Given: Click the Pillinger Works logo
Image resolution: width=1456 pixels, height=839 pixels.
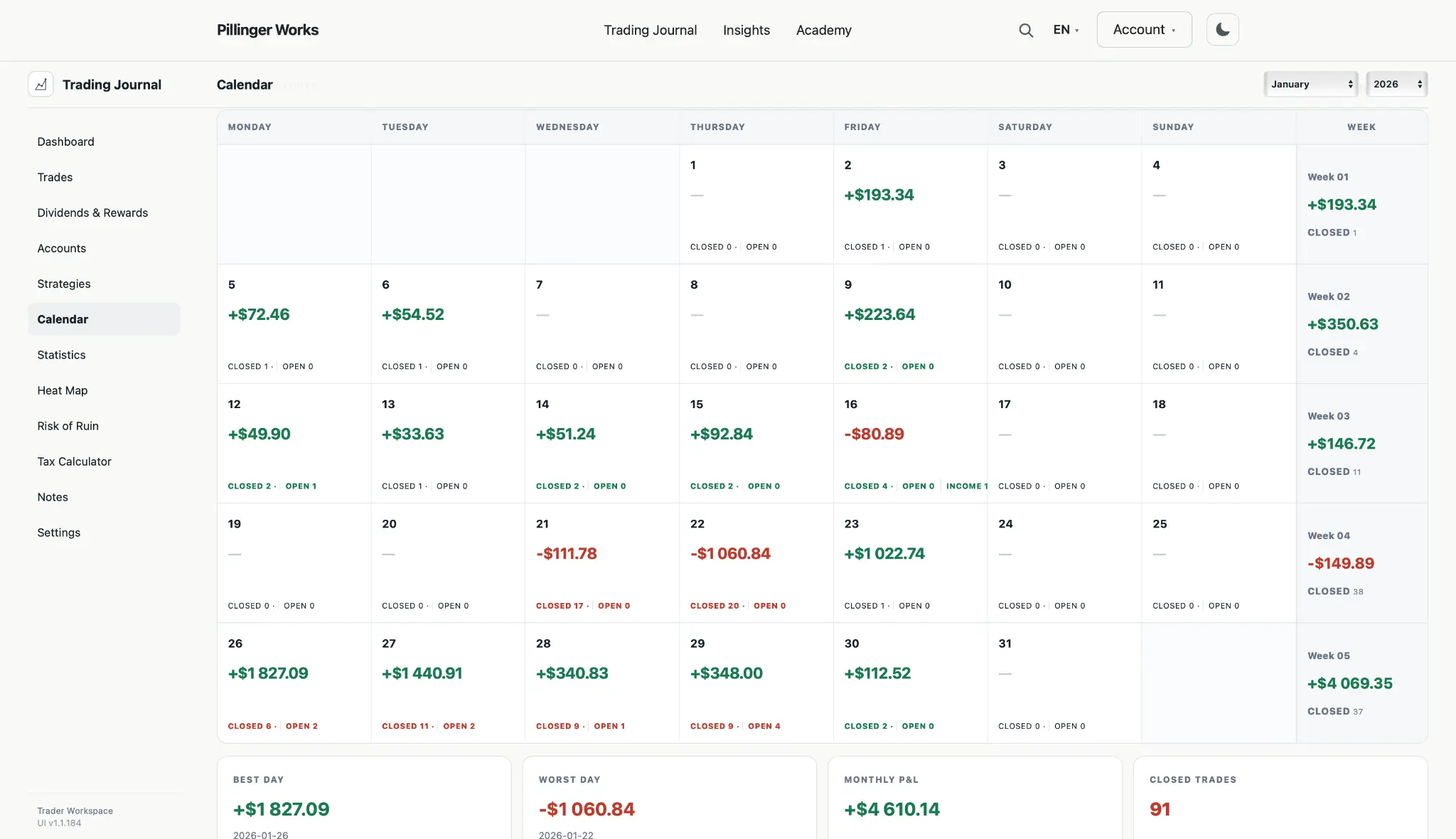Looking at the screenshot, I should pyautogui.click(x=267, y=30).
